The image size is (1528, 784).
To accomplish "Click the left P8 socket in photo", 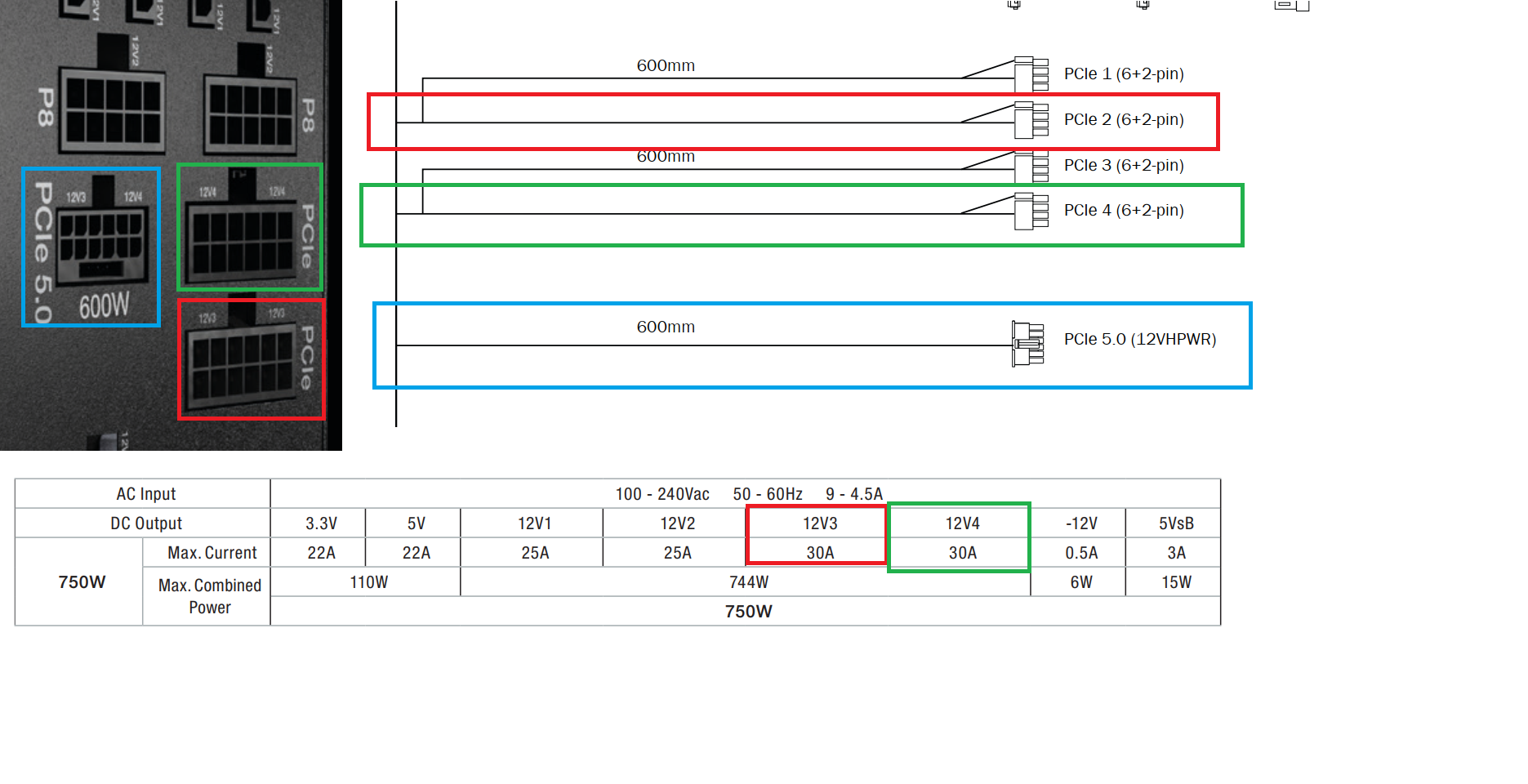I will [x=113, y=112].
